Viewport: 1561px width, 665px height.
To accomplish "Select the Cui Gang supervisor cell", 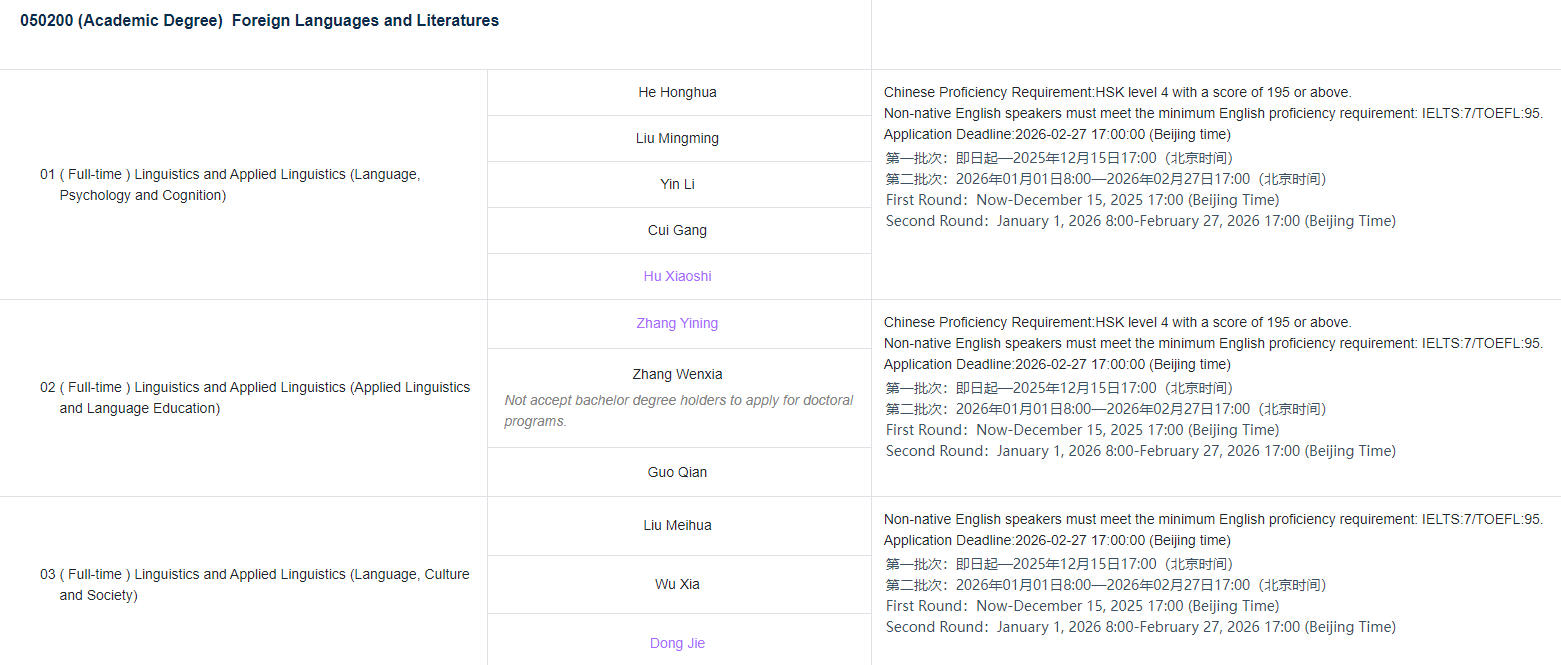I will (x=677, y=230).
